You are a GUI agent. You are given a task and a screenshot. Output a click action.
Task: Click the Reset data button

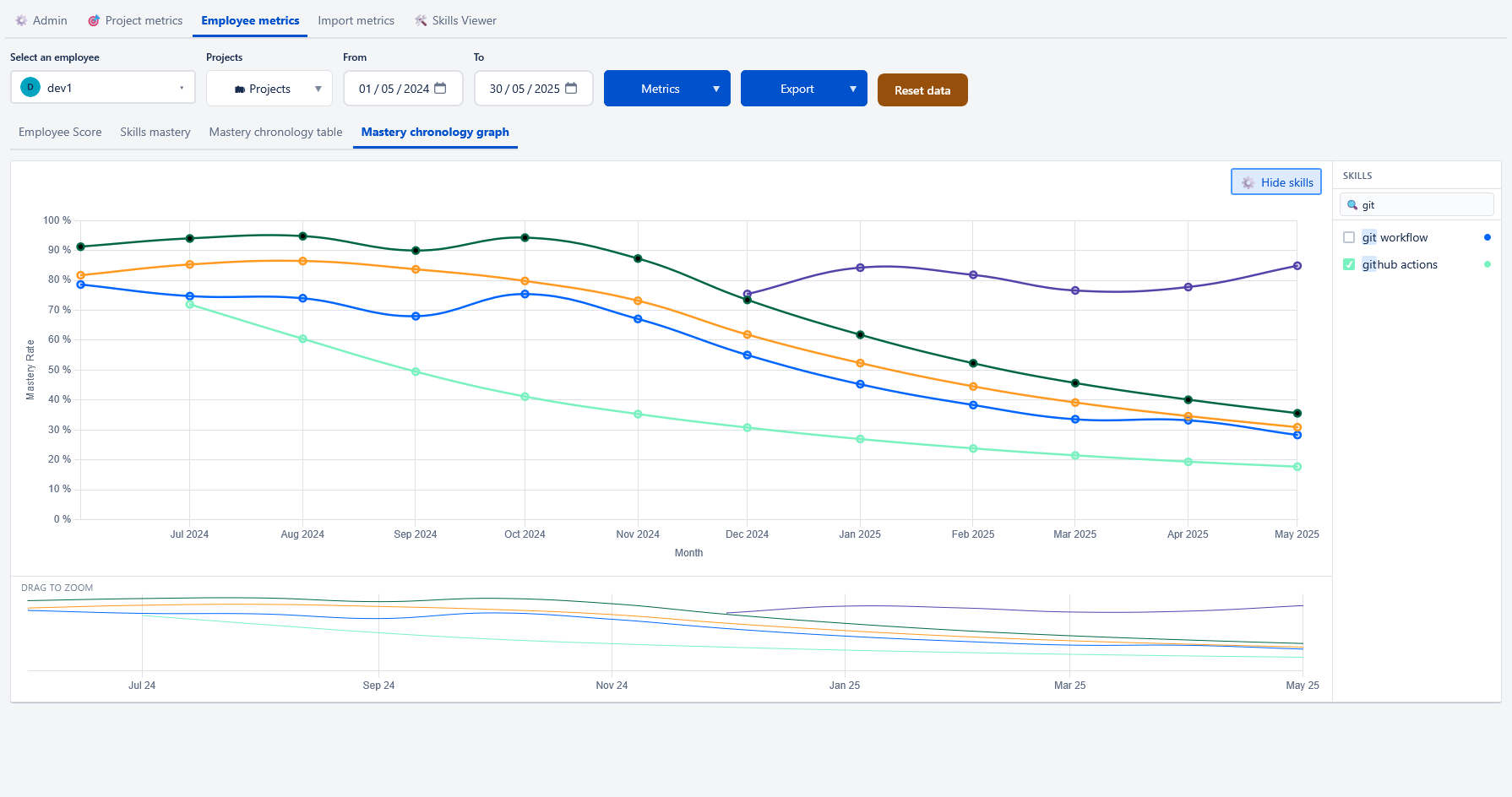coord(922,90)
